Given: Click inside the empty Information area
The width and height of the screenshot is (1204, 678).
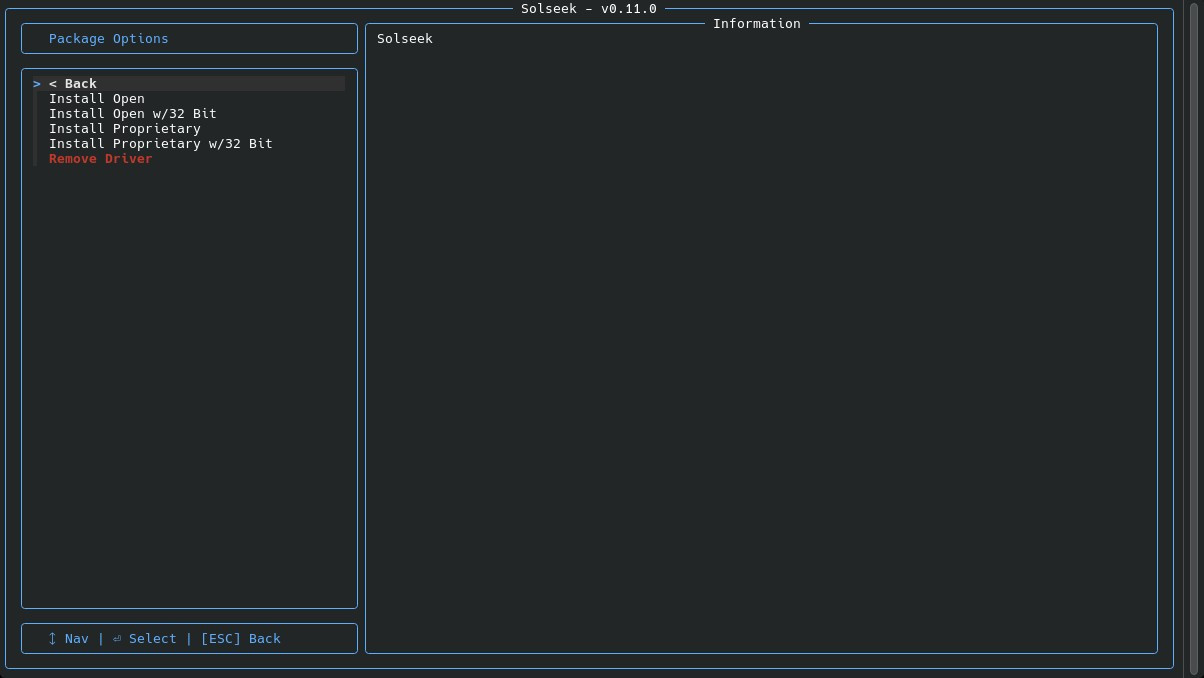Looking at the screenshot, I should pos(760,350).
